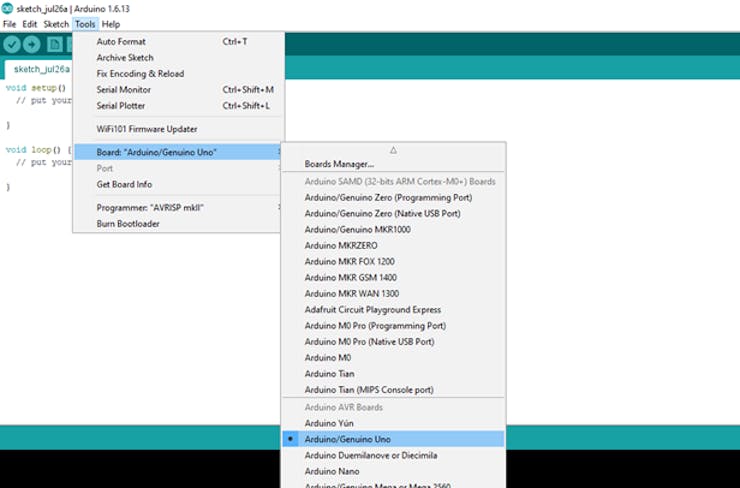Open the File menu

click(9, 24)
